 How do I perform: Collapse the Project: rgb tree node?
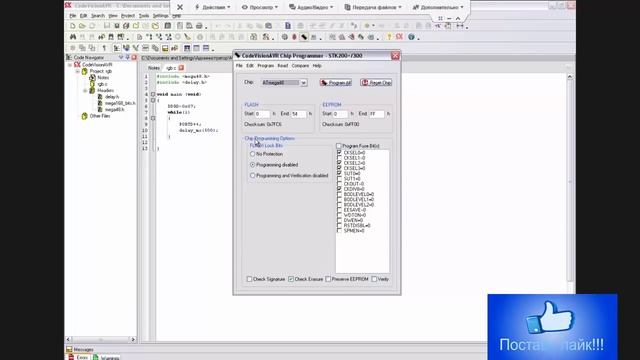point(78,71)
